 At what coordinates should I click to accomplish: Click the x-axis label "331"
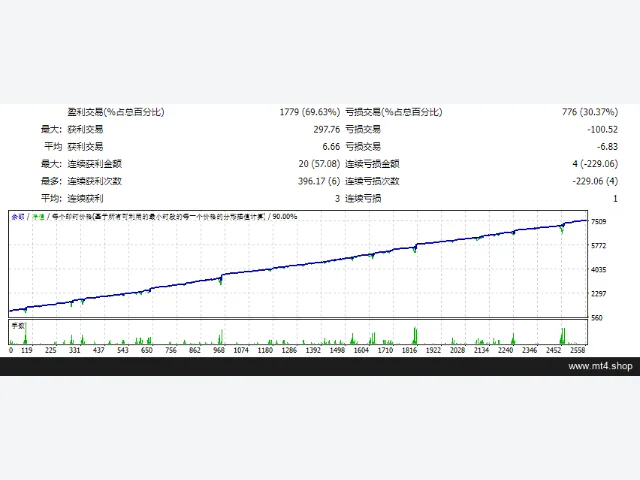coord(75,350)
